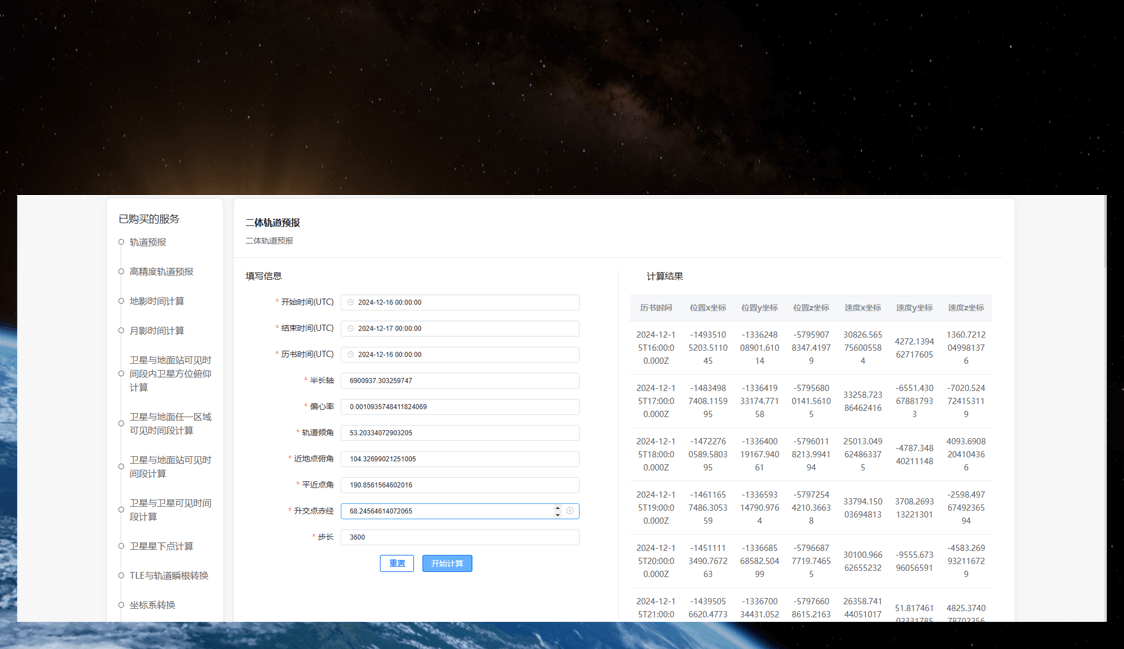Clear the 升交点赤经 field with its clear icon
The height and width of the screenshot is (649, 1124).
tap(570, 511)
